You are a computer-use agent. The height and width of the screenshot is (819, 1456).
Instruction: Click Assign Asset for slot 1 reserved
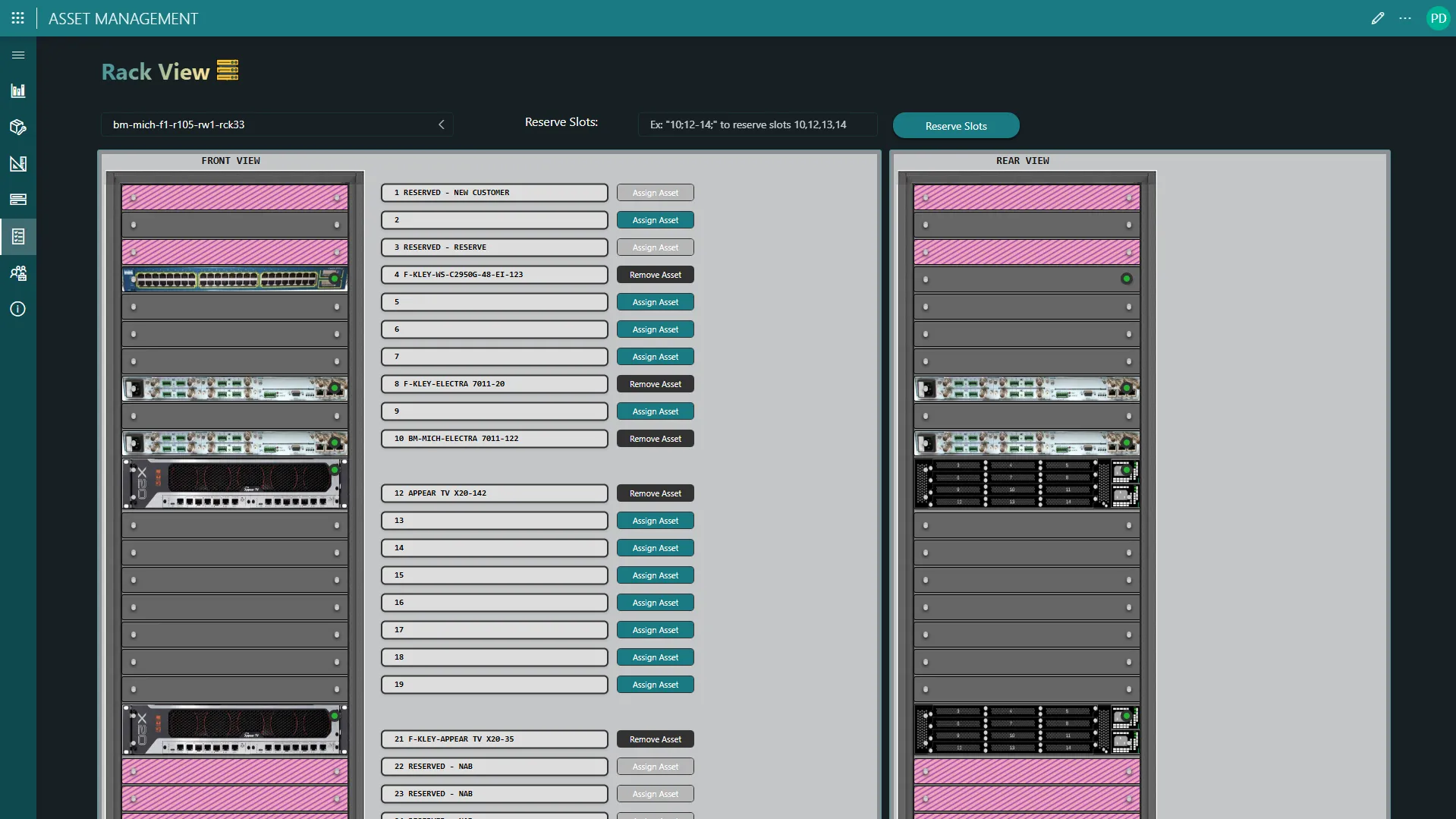[x=656, y=193]
